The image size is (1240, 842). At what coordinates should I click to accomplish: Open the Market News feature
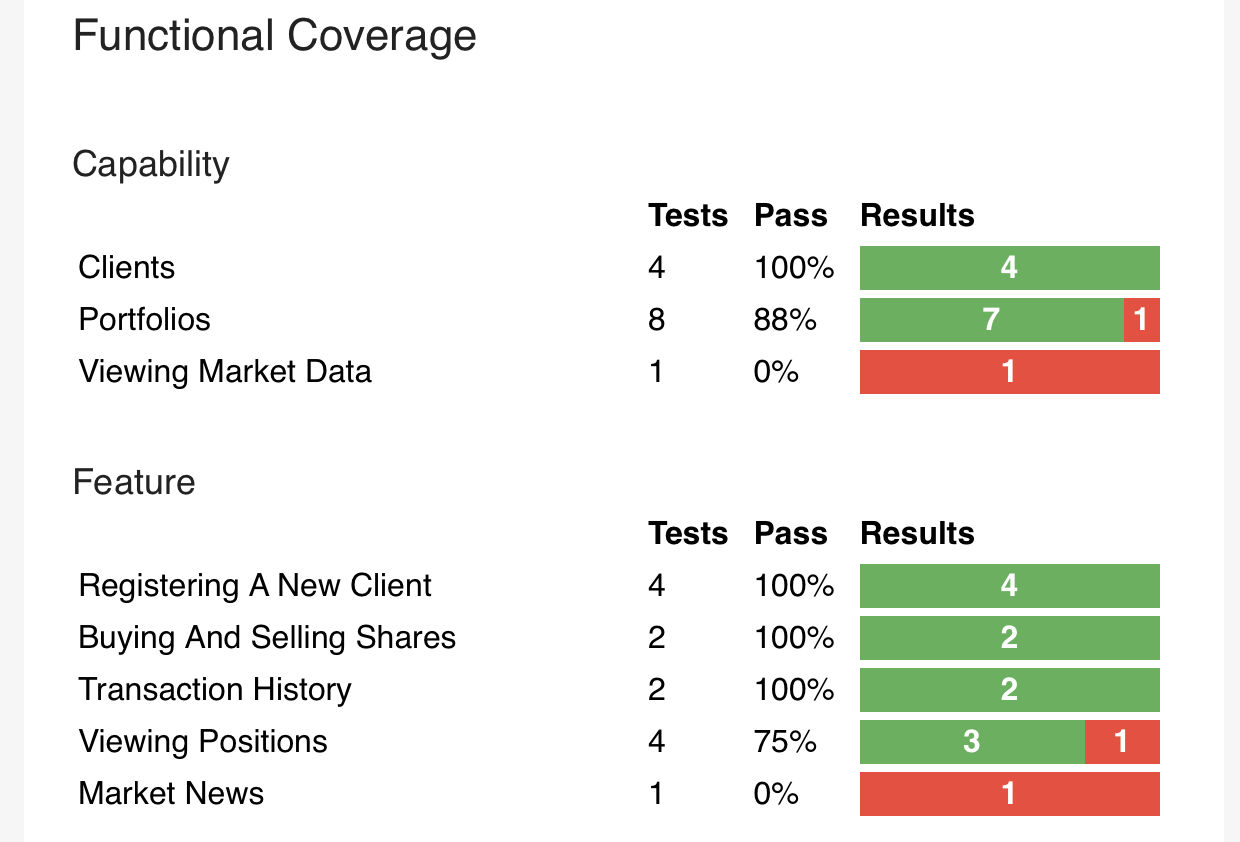click(171, 794)
